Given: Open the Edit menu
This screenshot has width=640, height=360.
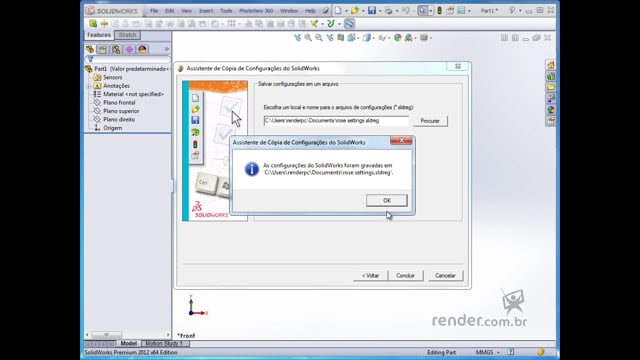Looking at the screenshot, I should tap(170, 11).
